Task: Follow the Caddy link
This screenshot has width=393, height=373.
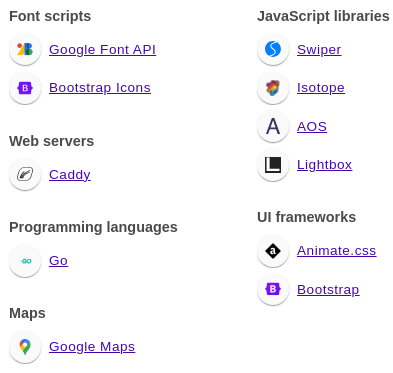Action: [70, 175]
